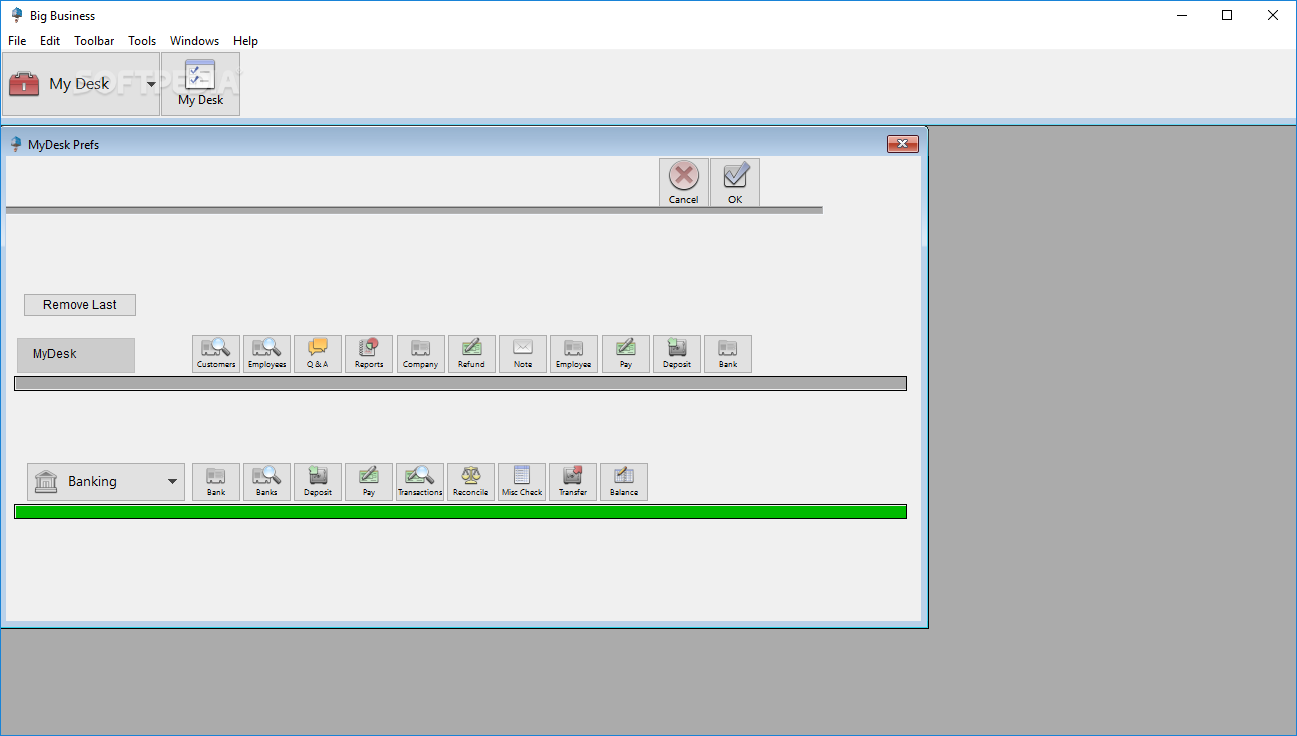Image resolution: width=1297 pixels, height=736 pixels.
Task: Click the MyDesk label button
Action: (x=76, y=355)
